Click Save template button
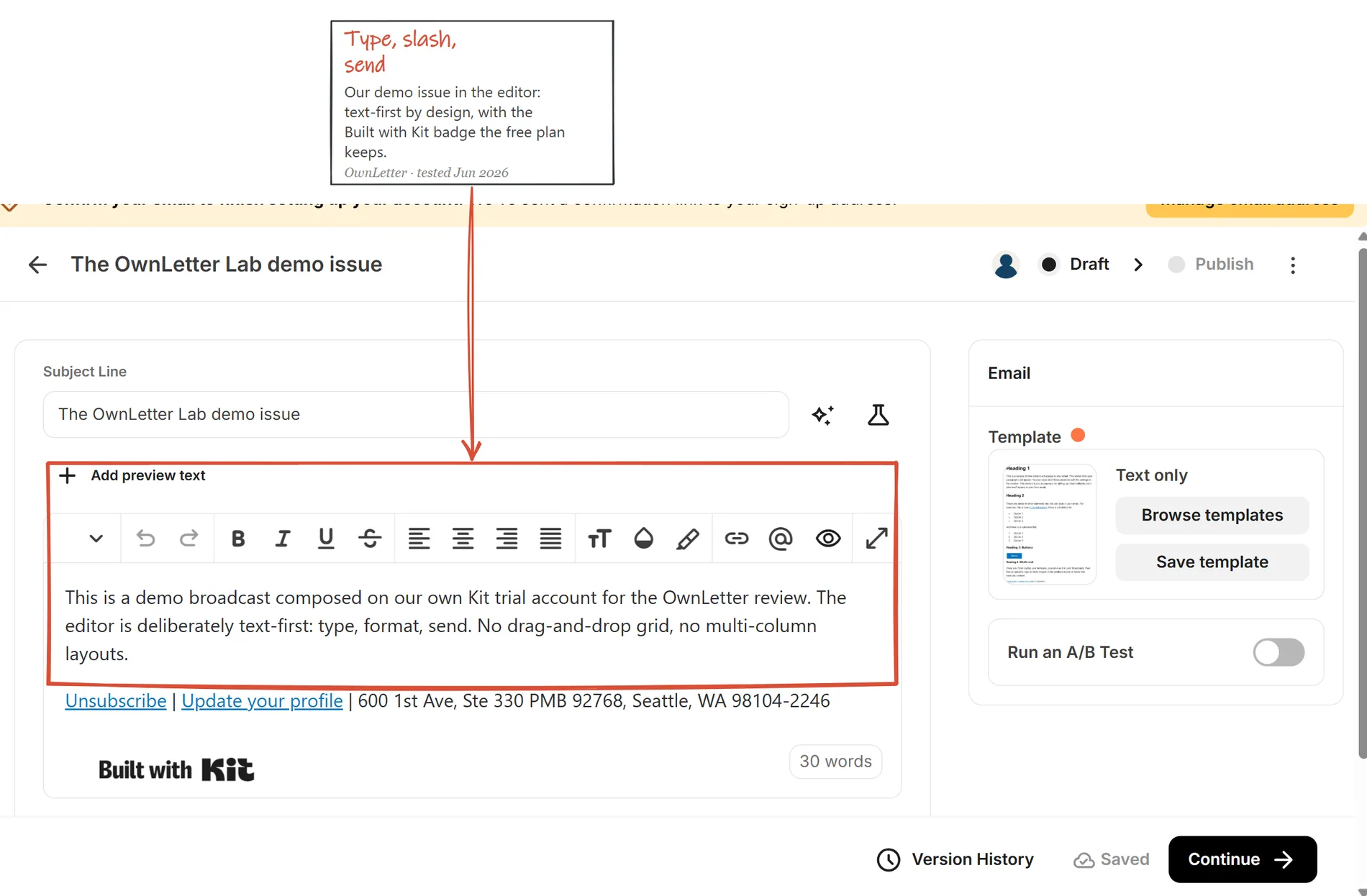This screenshot has width=1367, height=896. [x=1212, y=562]
